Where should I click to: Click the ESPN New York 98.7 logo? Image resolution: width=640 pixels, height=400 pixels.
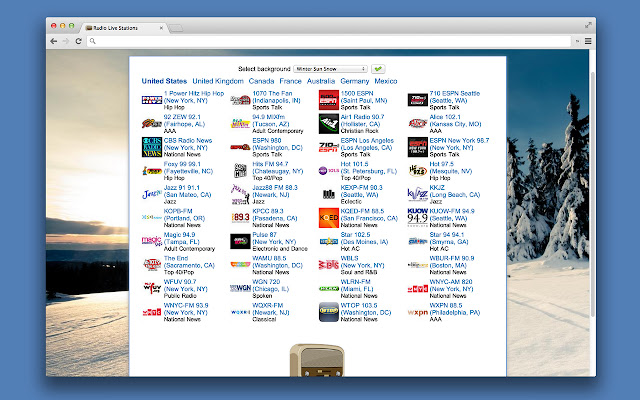(418, 147)
